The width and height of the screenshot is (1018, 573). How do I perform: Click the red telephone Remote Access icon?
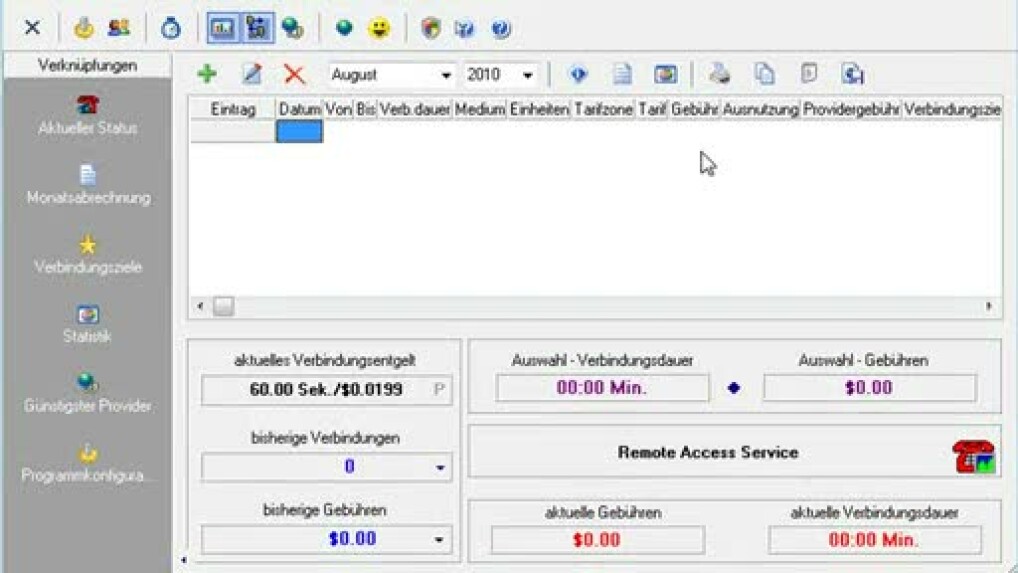tap(973, 456)
